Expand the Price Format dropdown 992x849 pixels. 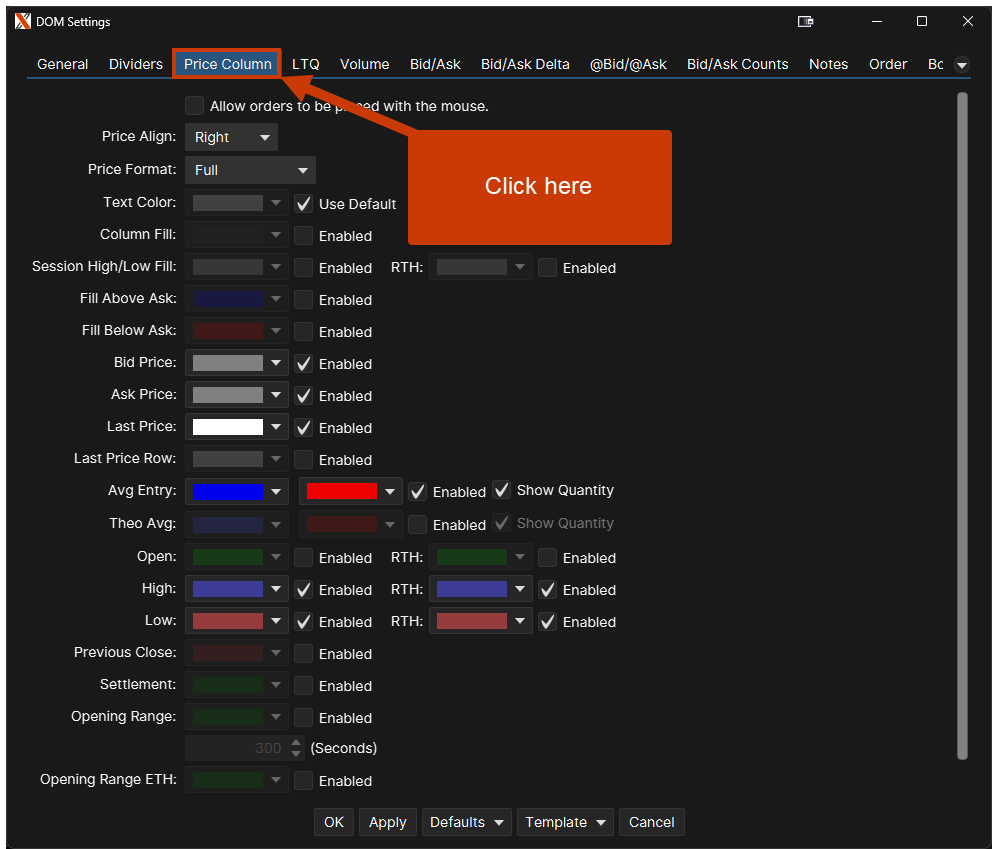click(x=250, y=170)
